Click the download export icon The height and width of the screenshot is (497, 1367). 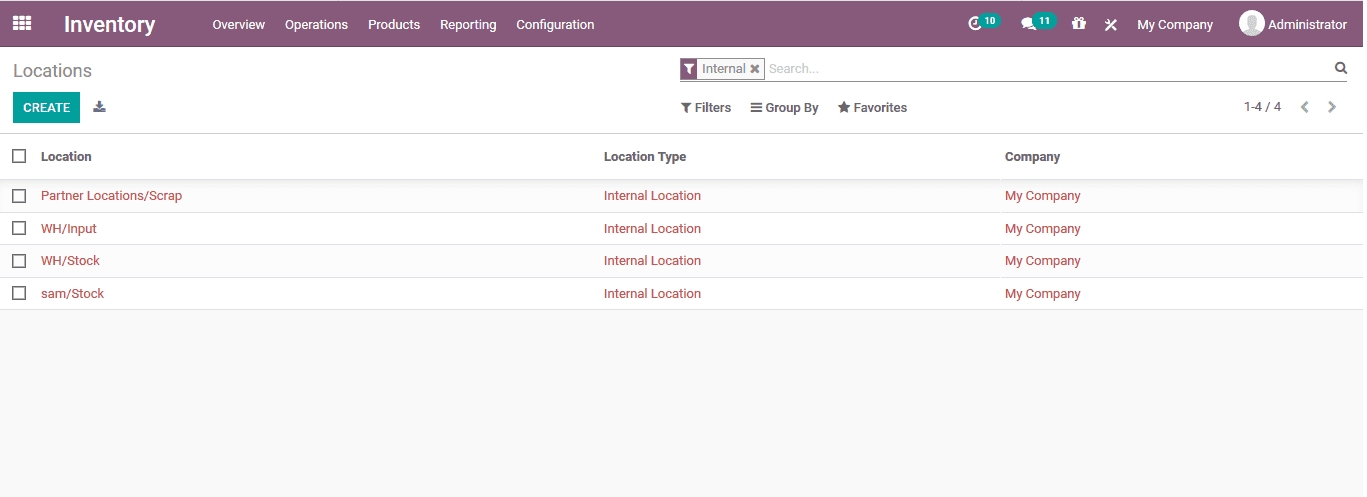click(99, 107)
